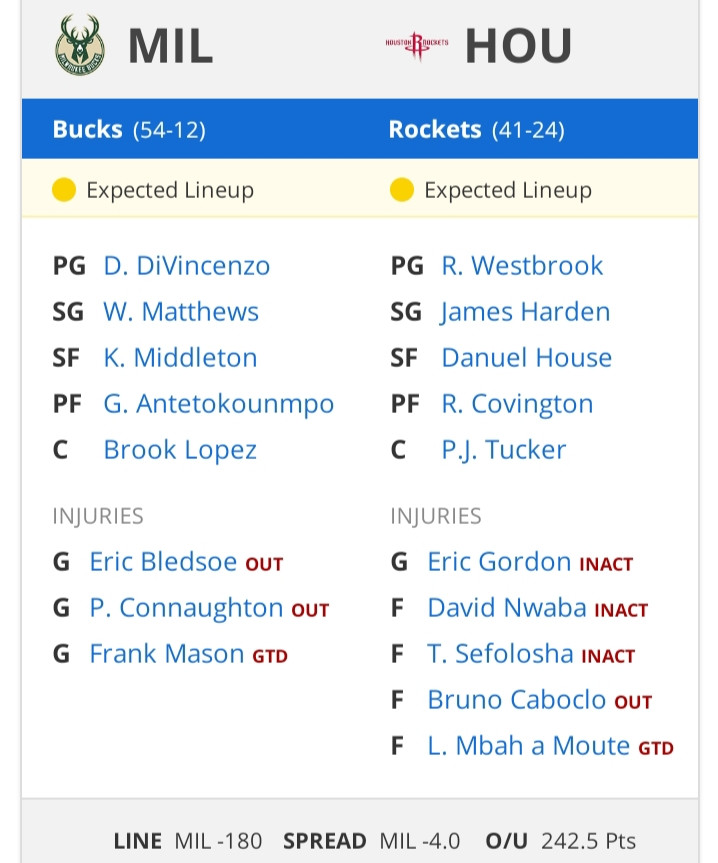View James Harden's profile
The height and width of the screenshot is (863, 718).
tap(525, 312)
